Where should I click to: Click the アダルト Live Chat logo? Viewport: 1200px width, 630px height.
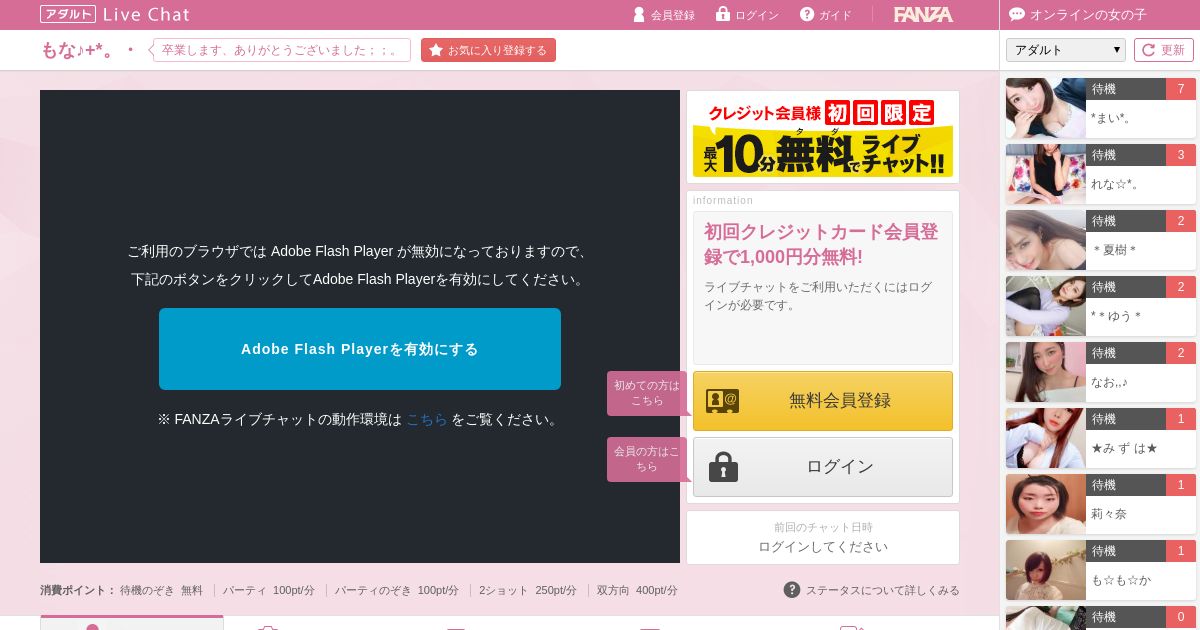point(115,14)
